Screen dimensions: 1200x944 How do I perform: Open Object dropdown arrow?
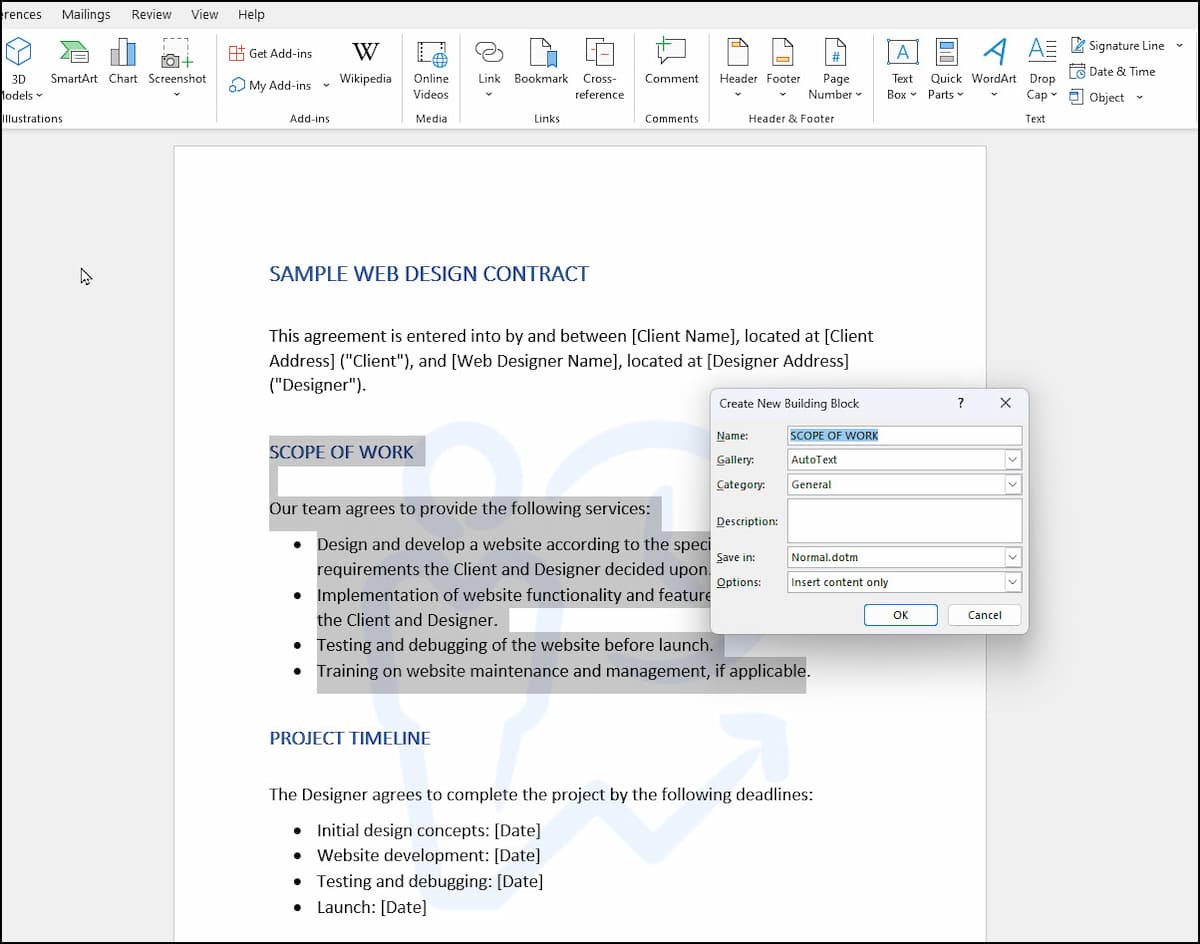point(1139,98)
